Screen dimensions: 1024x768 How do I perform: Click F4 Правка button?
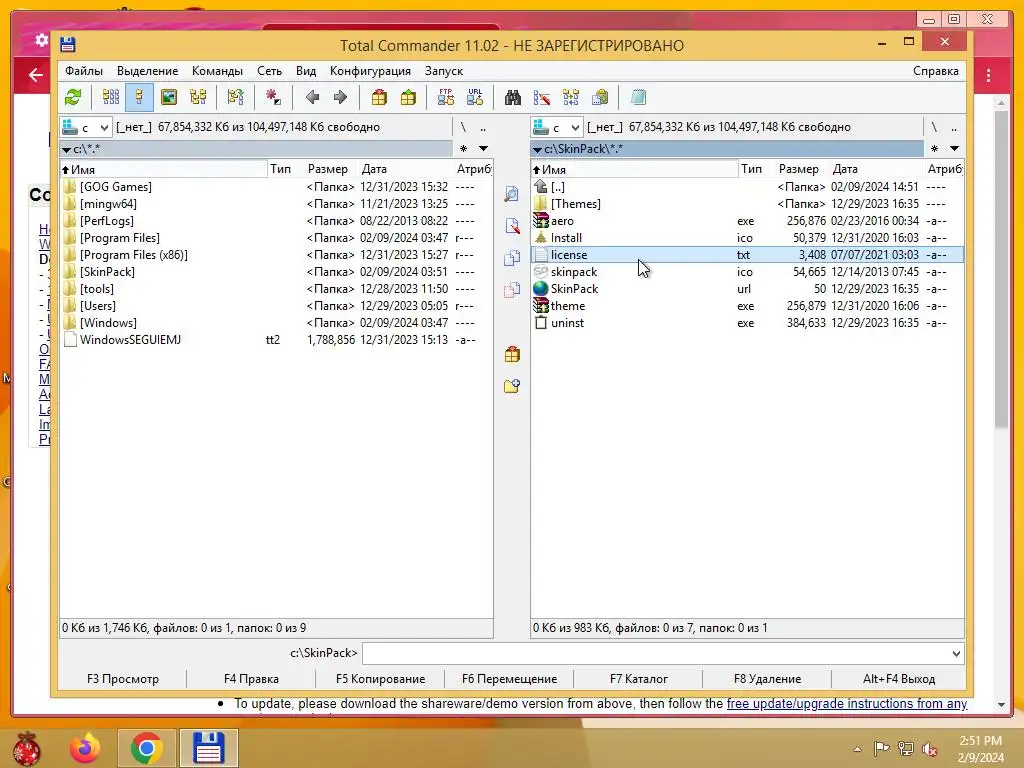click(251, 679)
